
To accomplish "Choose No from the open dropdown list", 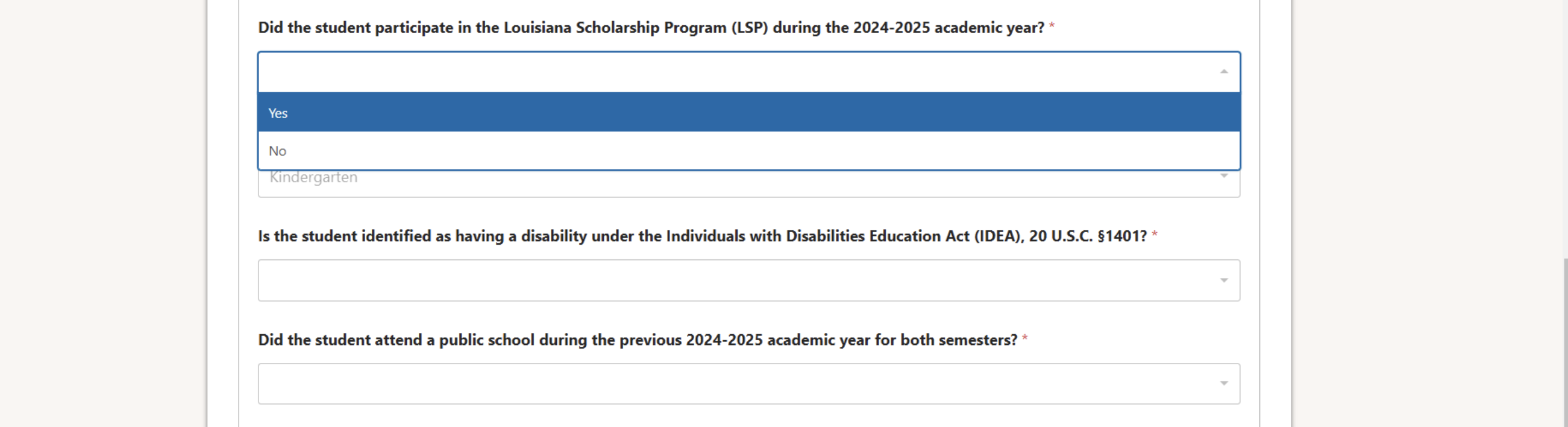I will click(x=748, y=150).
